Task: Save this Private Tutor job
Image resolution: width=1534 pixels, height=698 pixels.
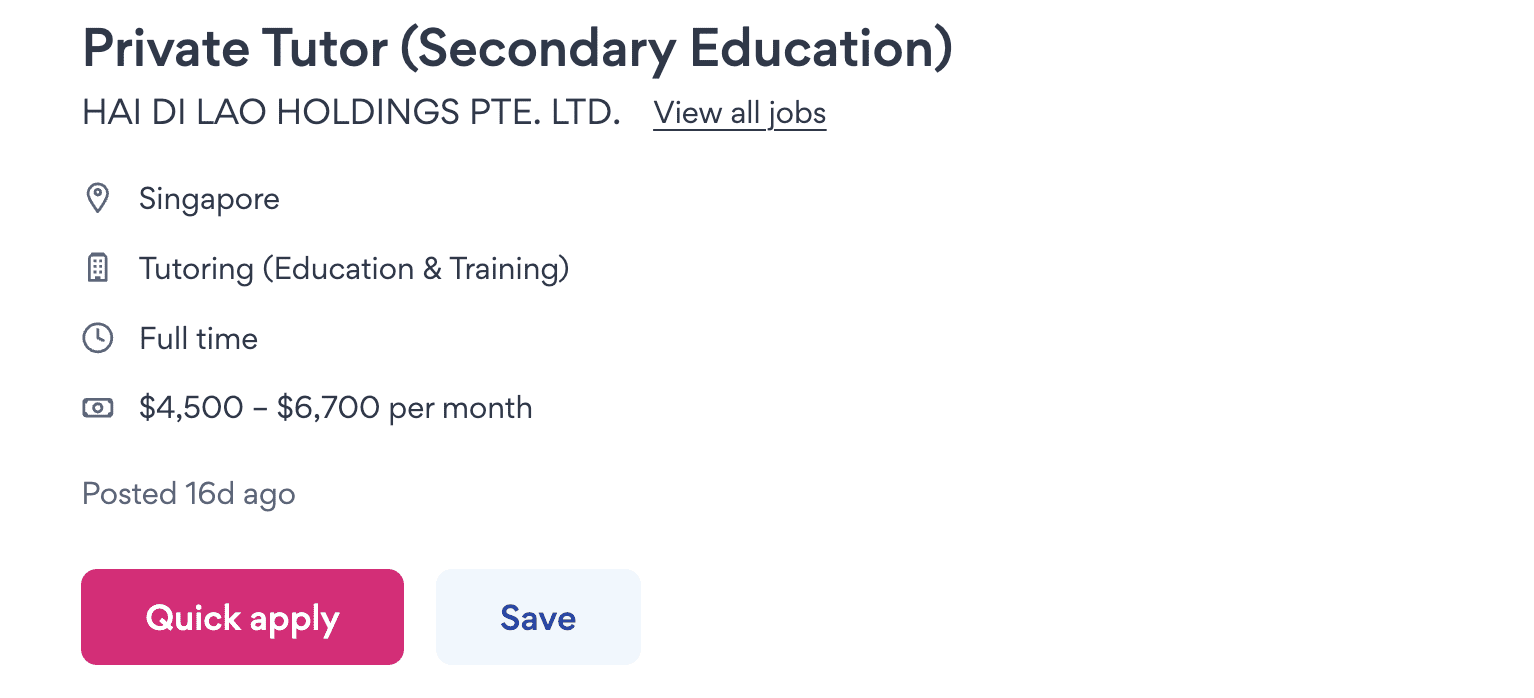Action: click(x=538, y=617)
